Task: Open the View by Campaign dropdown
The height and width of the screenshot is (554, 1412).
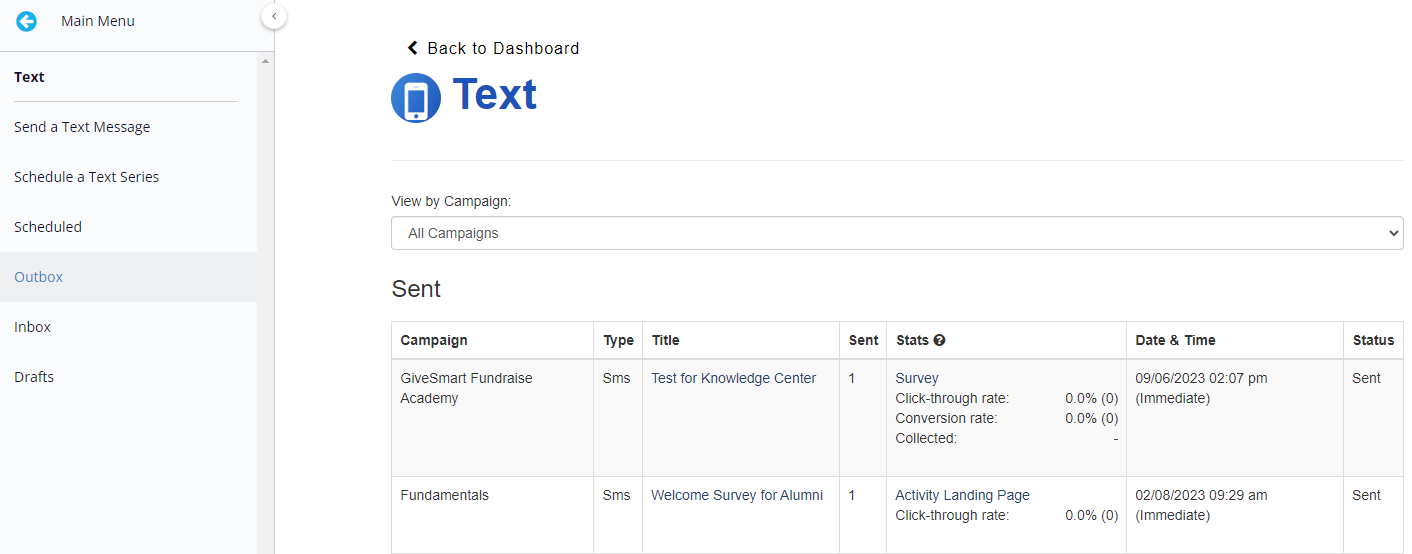Action: [896, 233]
